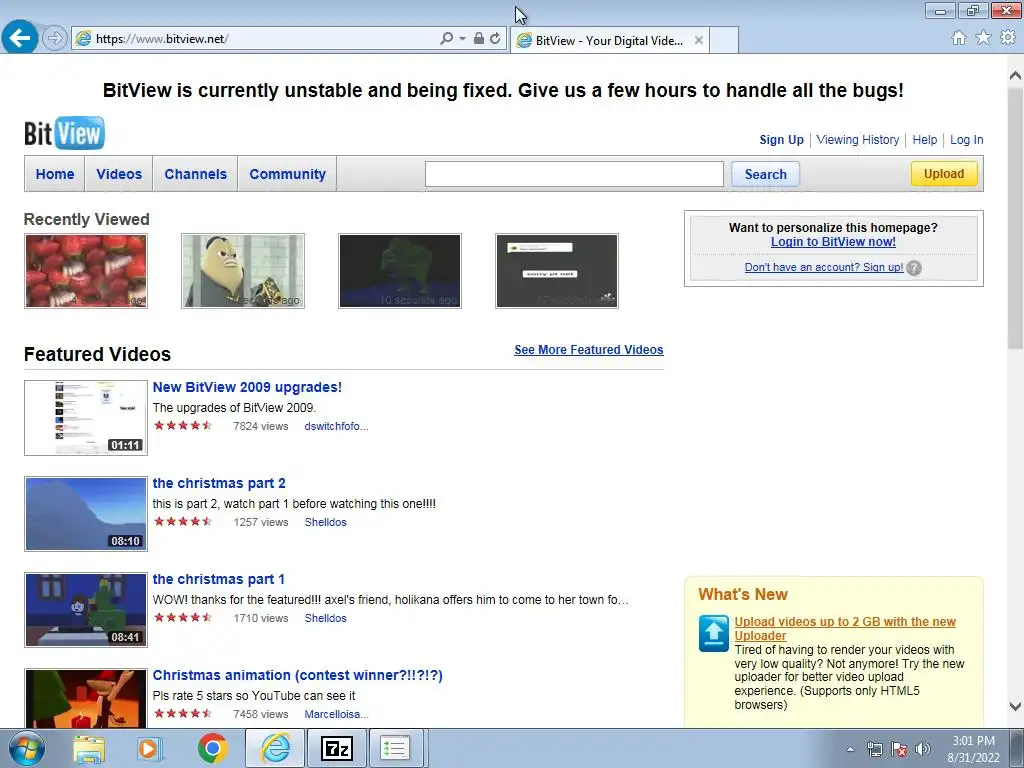1024x768 pixels.
Task: Switch to Internet Explorer taskbar button
Action: (x=275, y=748)
